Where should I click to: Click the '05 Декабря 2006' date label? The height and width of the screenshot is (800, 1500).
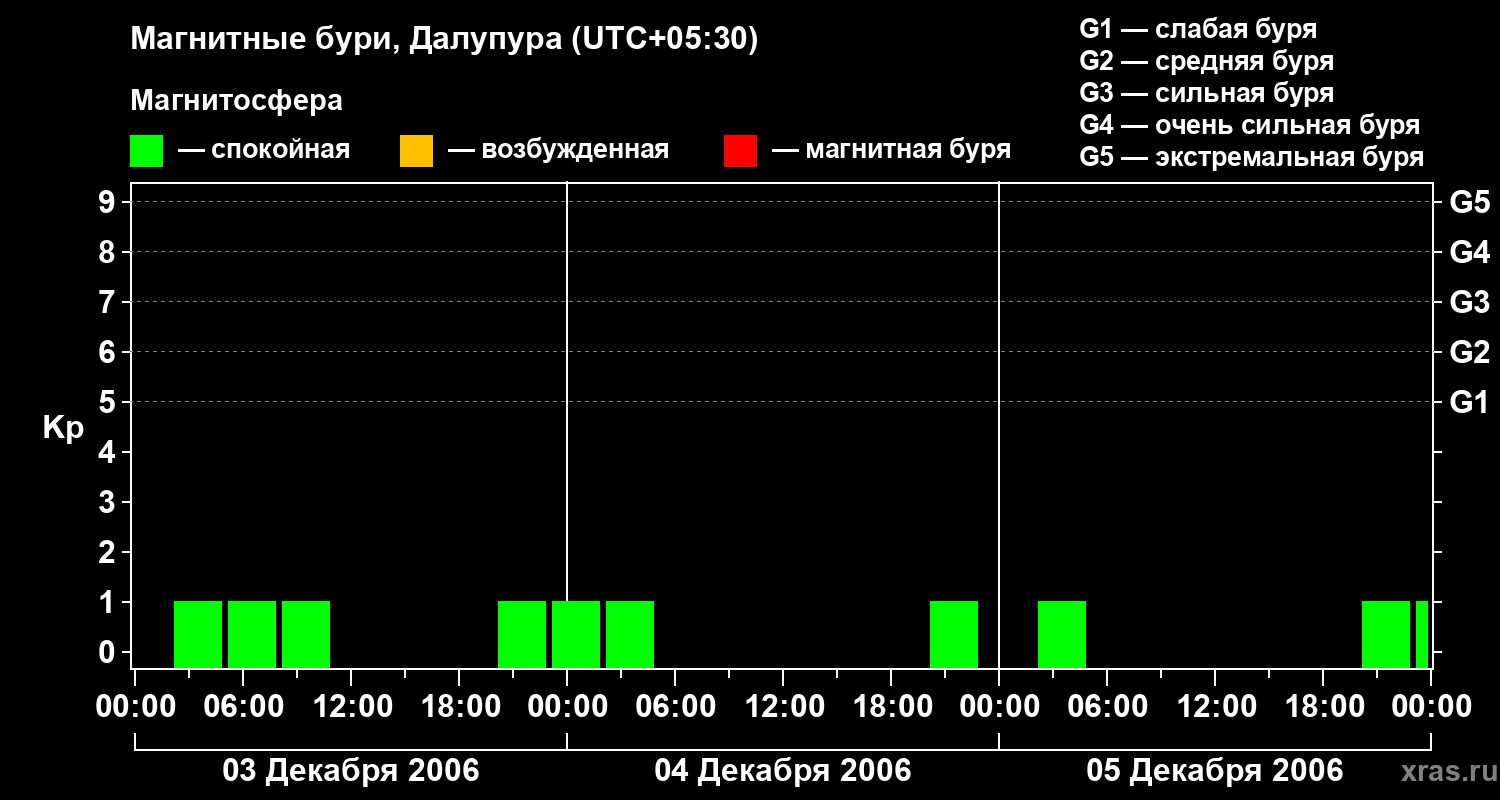pos(1215,771)
